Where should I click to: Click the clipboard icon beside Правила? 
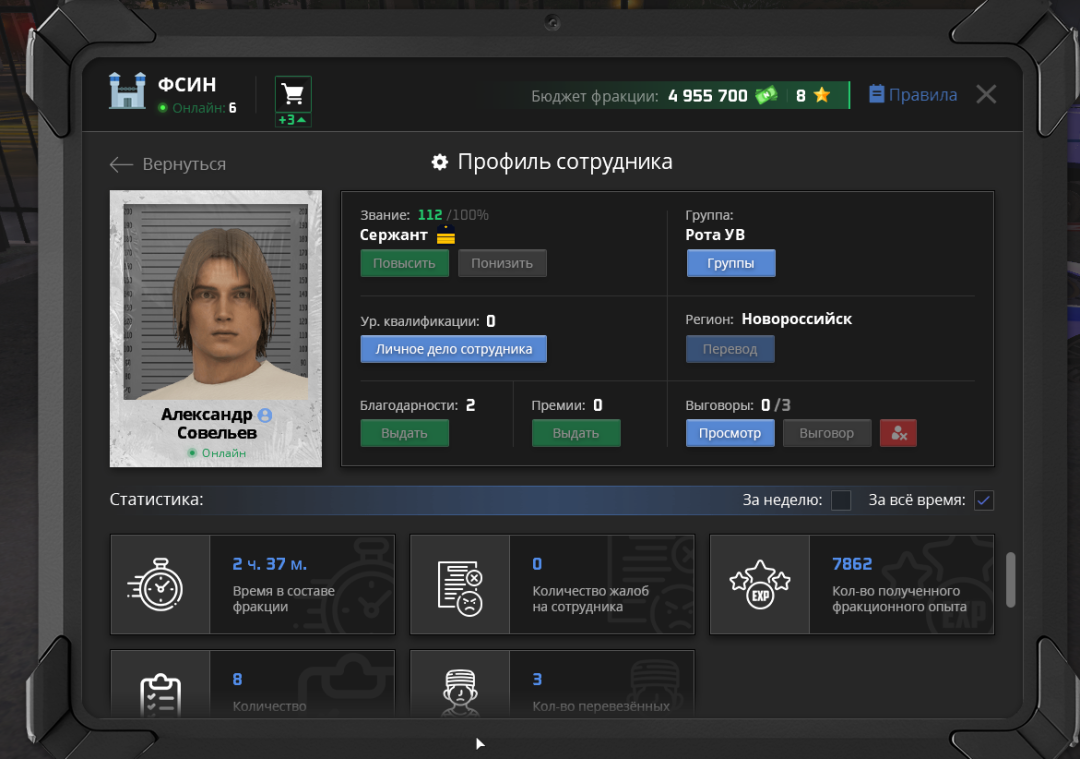coord(876,94)
